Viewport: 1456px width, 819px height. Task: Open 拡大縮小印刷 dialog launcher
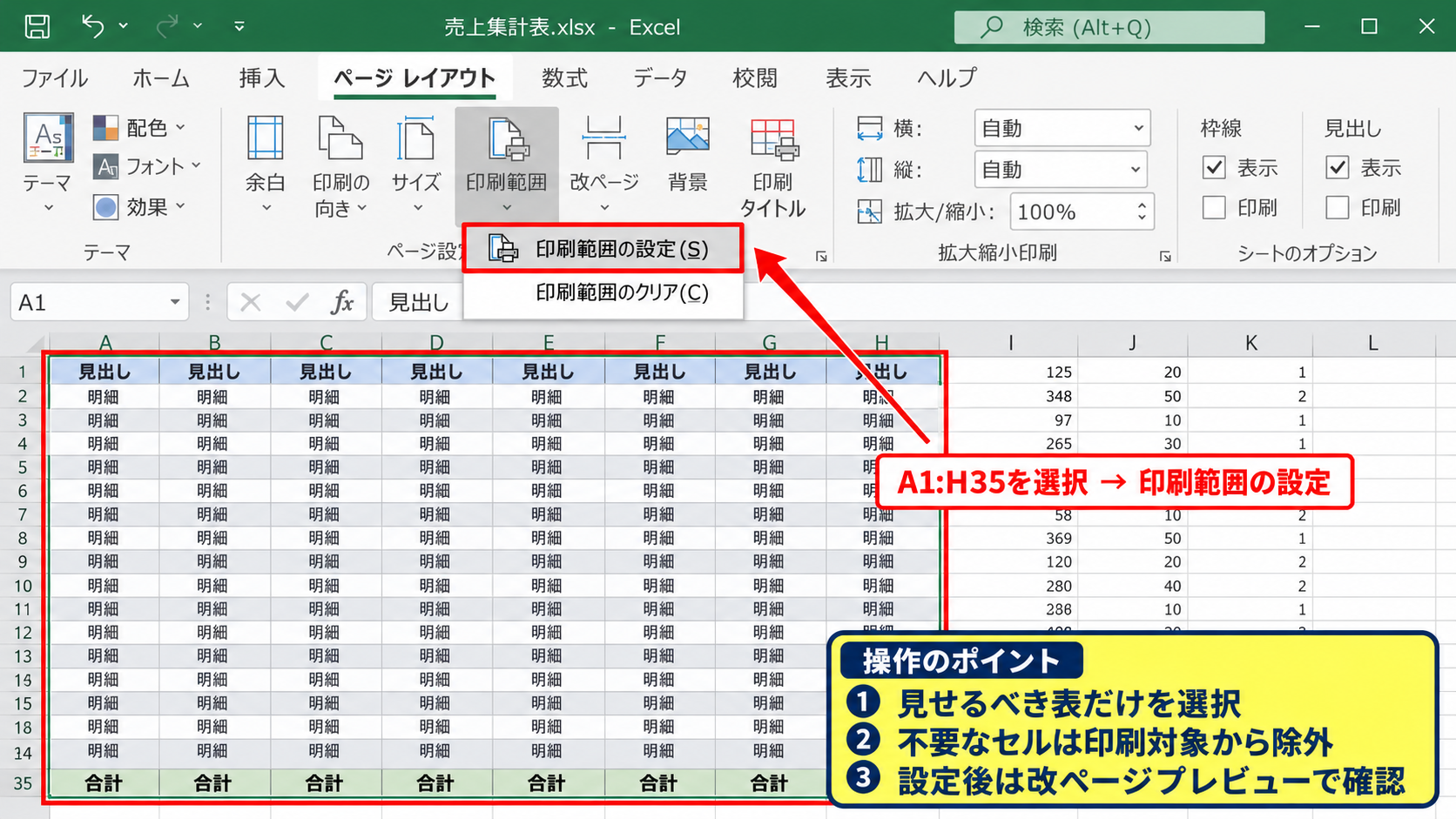(x=1165, y=256)
